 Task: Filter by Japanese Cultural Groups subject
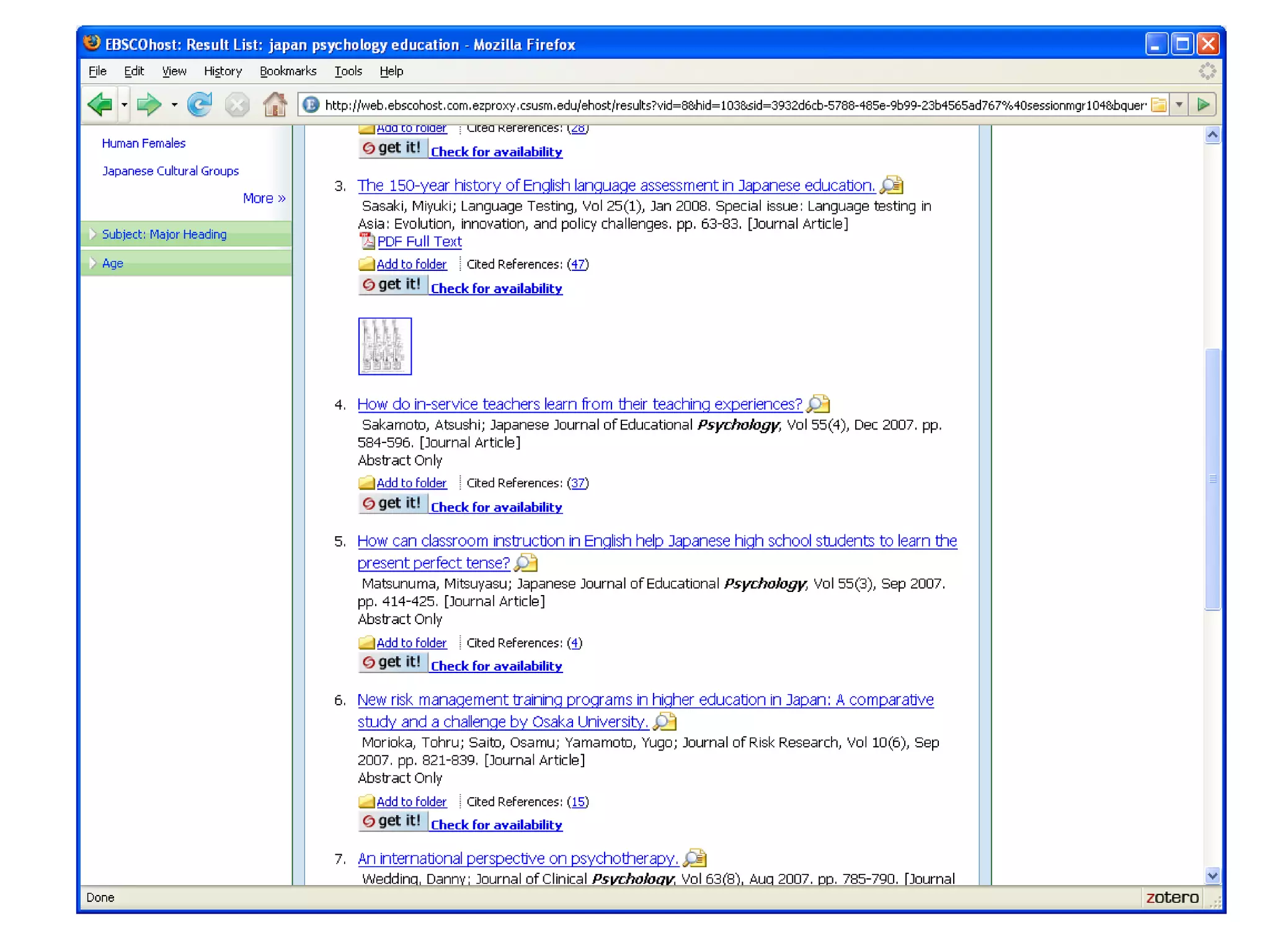(170, 171)
